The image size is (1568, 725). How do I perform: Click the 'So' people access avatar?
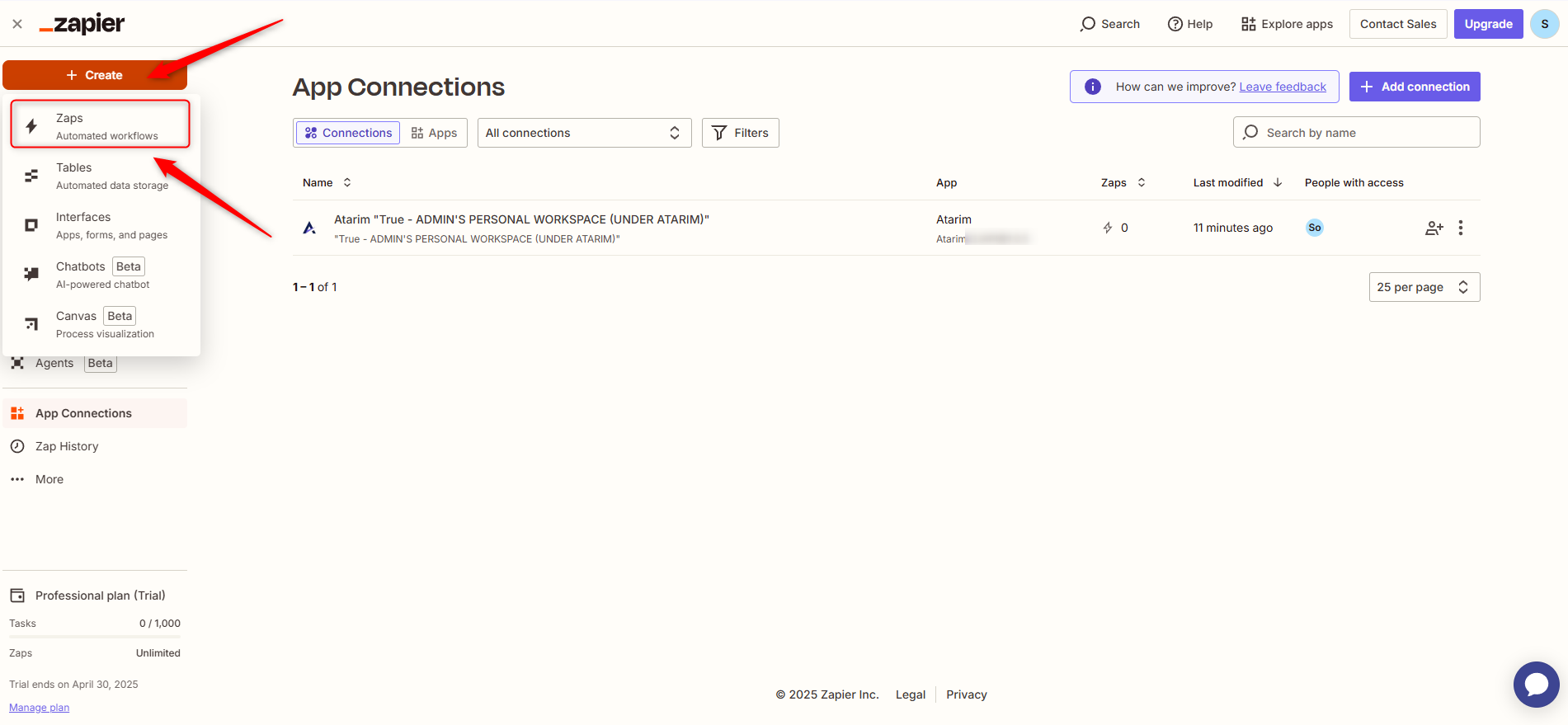[x=1314, y=228]
